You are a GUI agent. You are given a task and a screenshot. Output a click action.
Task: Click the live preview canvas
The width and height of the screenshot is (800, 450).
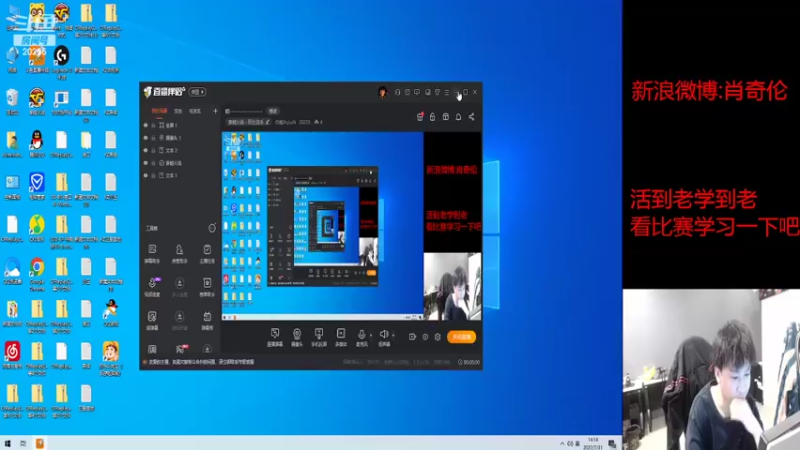(352, 226)
